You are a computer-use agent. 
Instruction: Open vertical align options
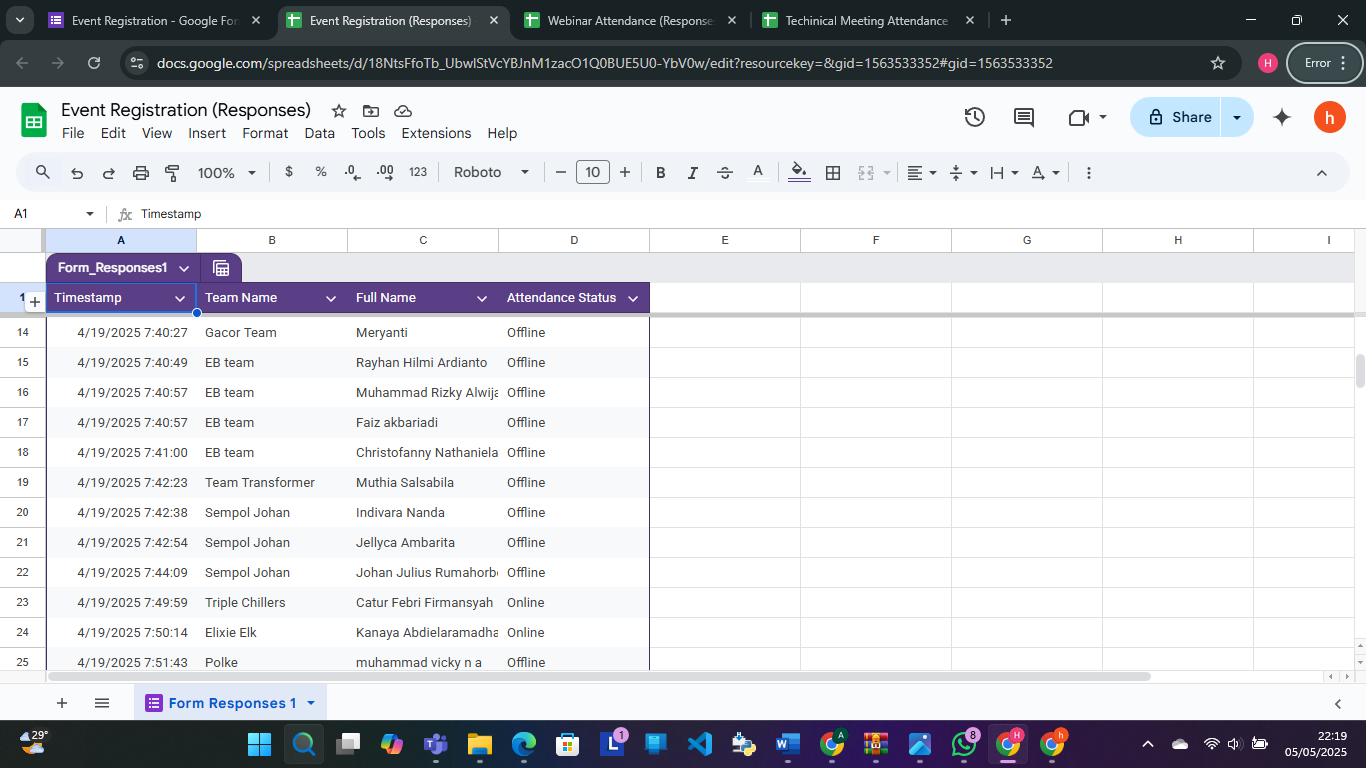tap(962, 173)
